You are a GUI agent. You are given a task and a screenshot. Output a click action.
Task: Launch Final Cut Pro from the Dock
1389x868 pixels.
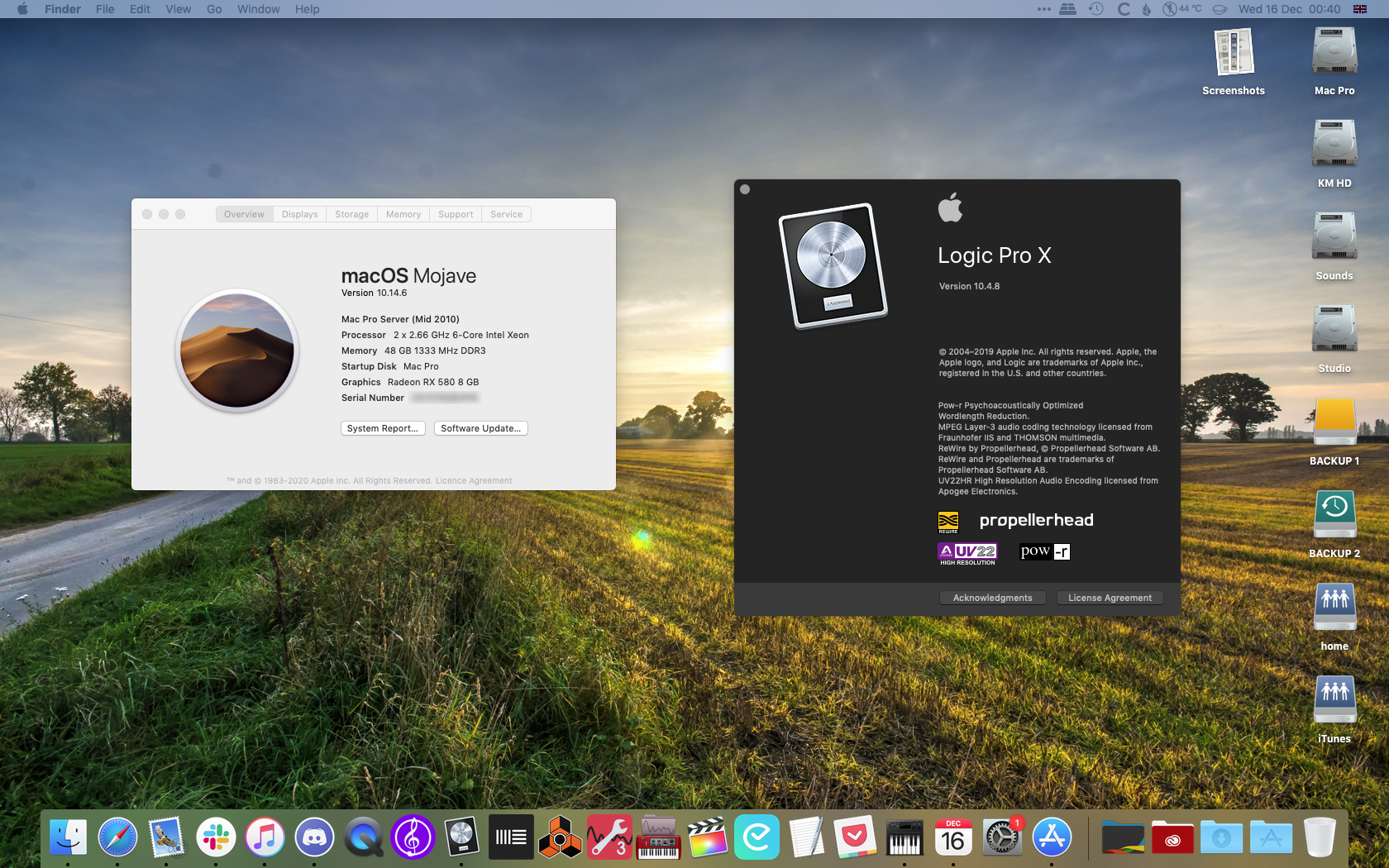tap(708, 837)
